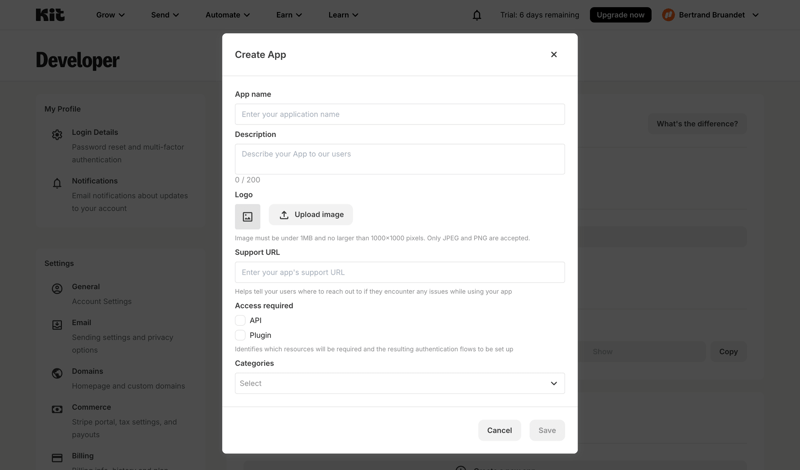
Task: Click the Notifications bell icon in sidebar
Action: pos(57,183)
